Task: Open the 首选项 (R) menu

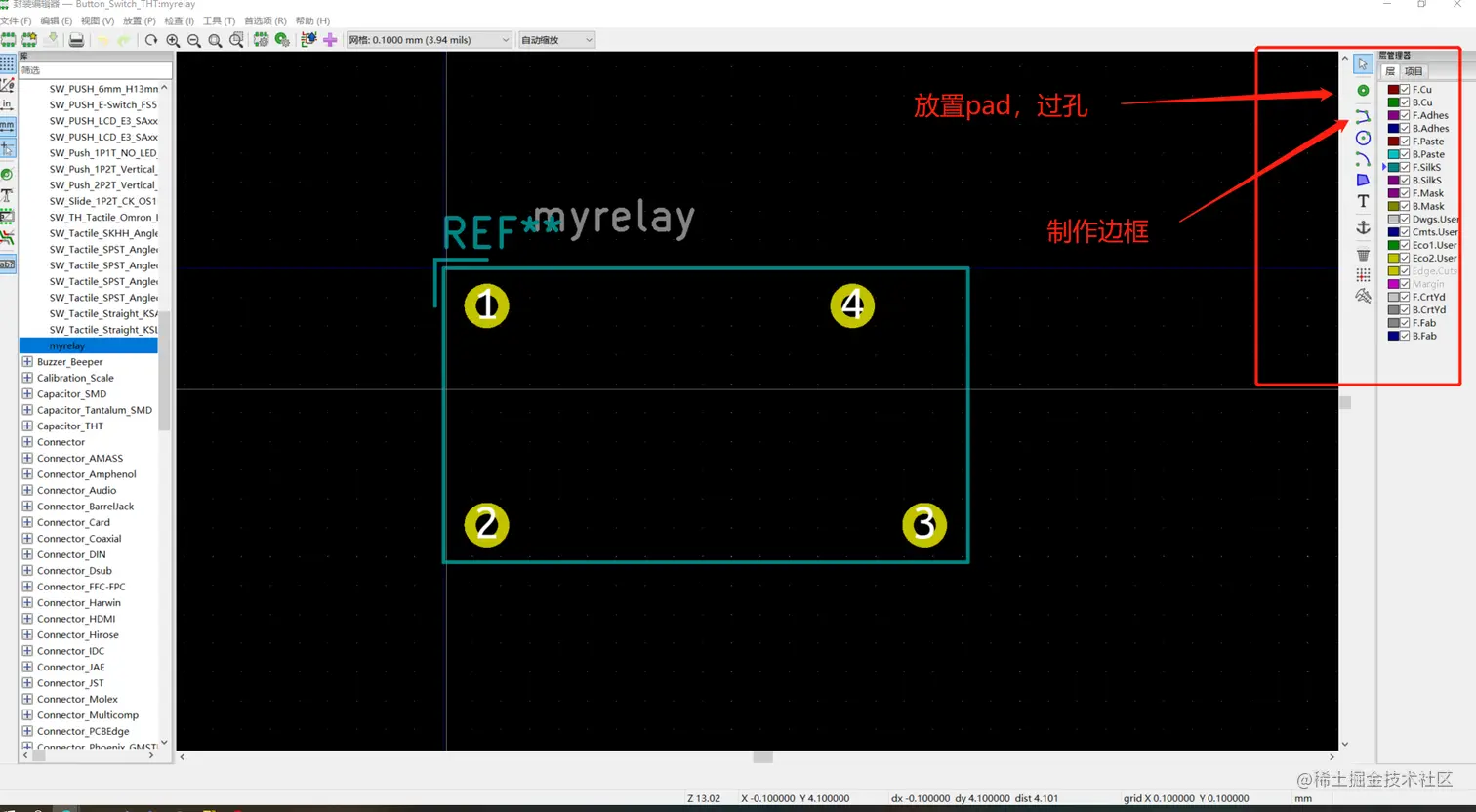Action: [265, 20]
